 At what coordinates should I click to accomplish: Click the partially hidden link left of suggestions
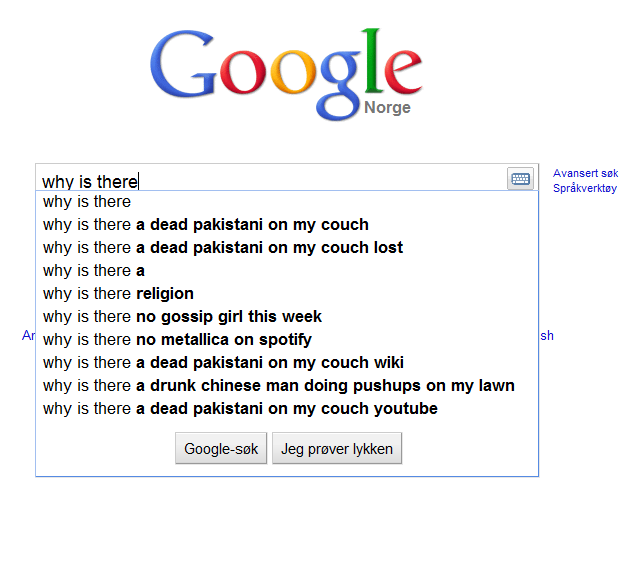[x=28, y=335]
